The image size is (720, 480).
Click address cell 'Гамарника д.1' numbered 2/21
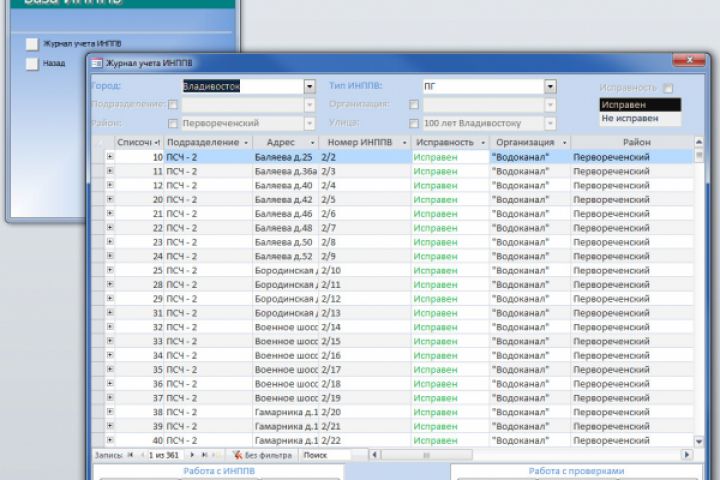[x=286, y=426]
